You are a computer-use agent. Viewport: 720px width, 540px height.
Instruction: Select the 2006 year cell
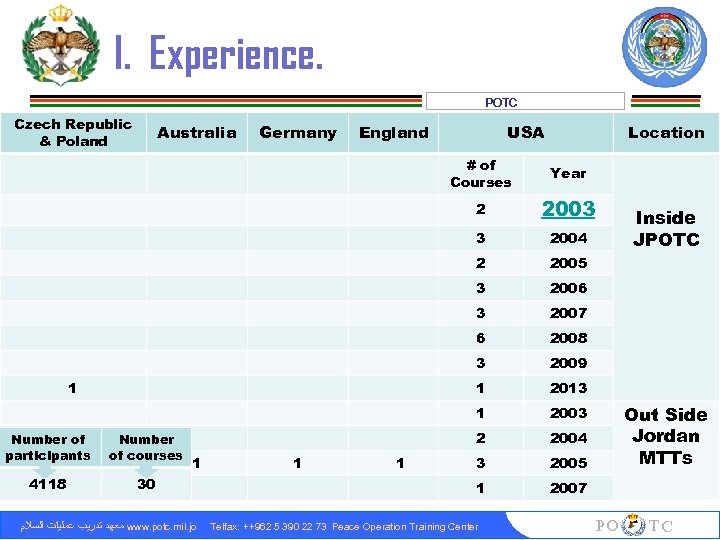(568, 288)
